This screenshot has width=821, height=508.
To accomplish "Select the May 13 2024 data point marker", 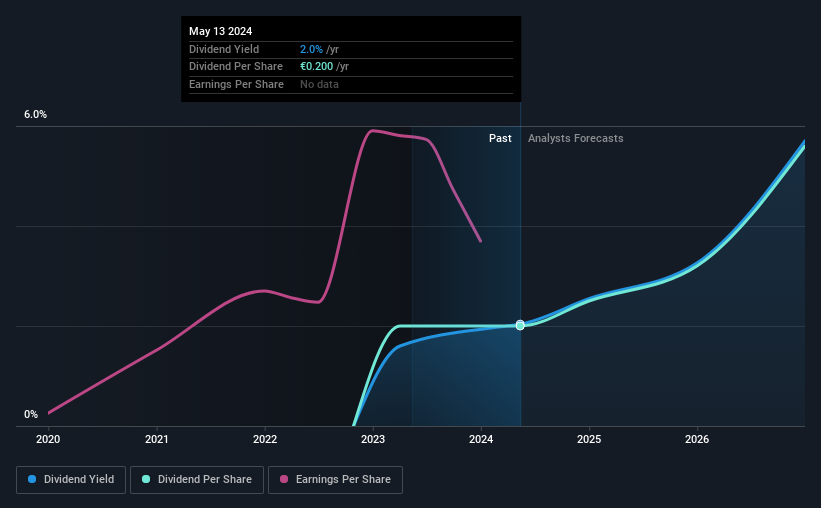I will click(520, 325).
